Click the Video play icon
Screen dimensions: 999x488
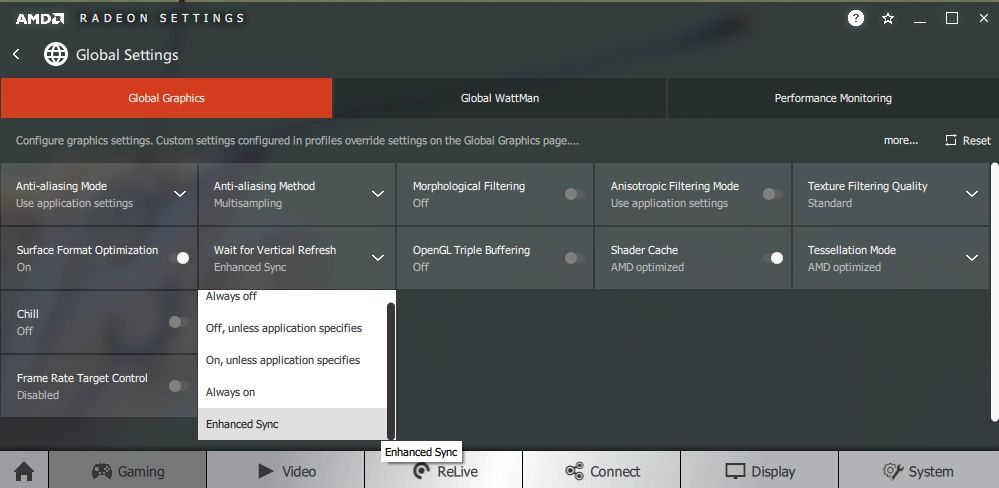click(265, 471)
